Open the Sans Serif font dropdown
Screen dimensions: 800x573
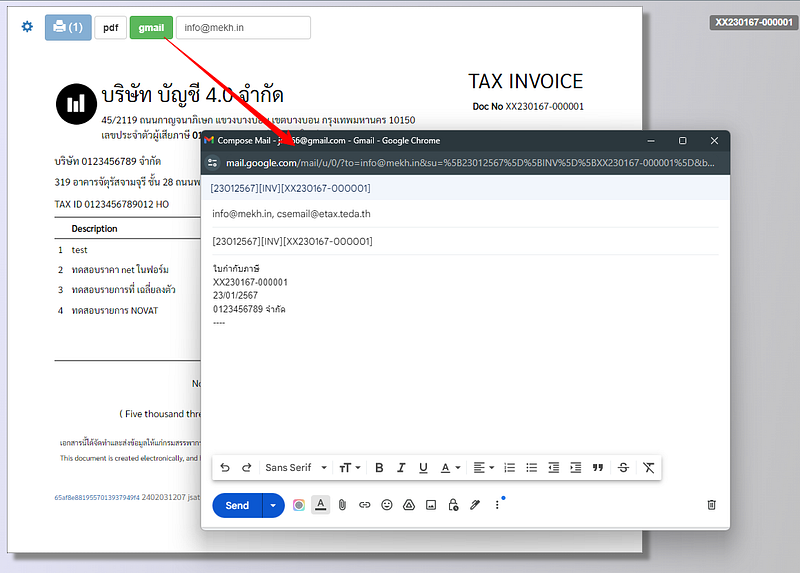click(293, 467)
